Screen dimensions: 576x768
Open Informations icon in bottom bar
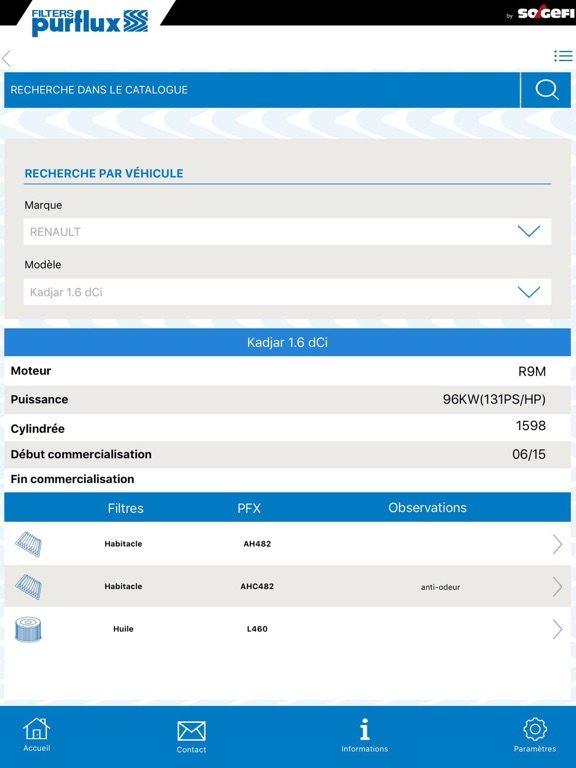tap(364, 735)
